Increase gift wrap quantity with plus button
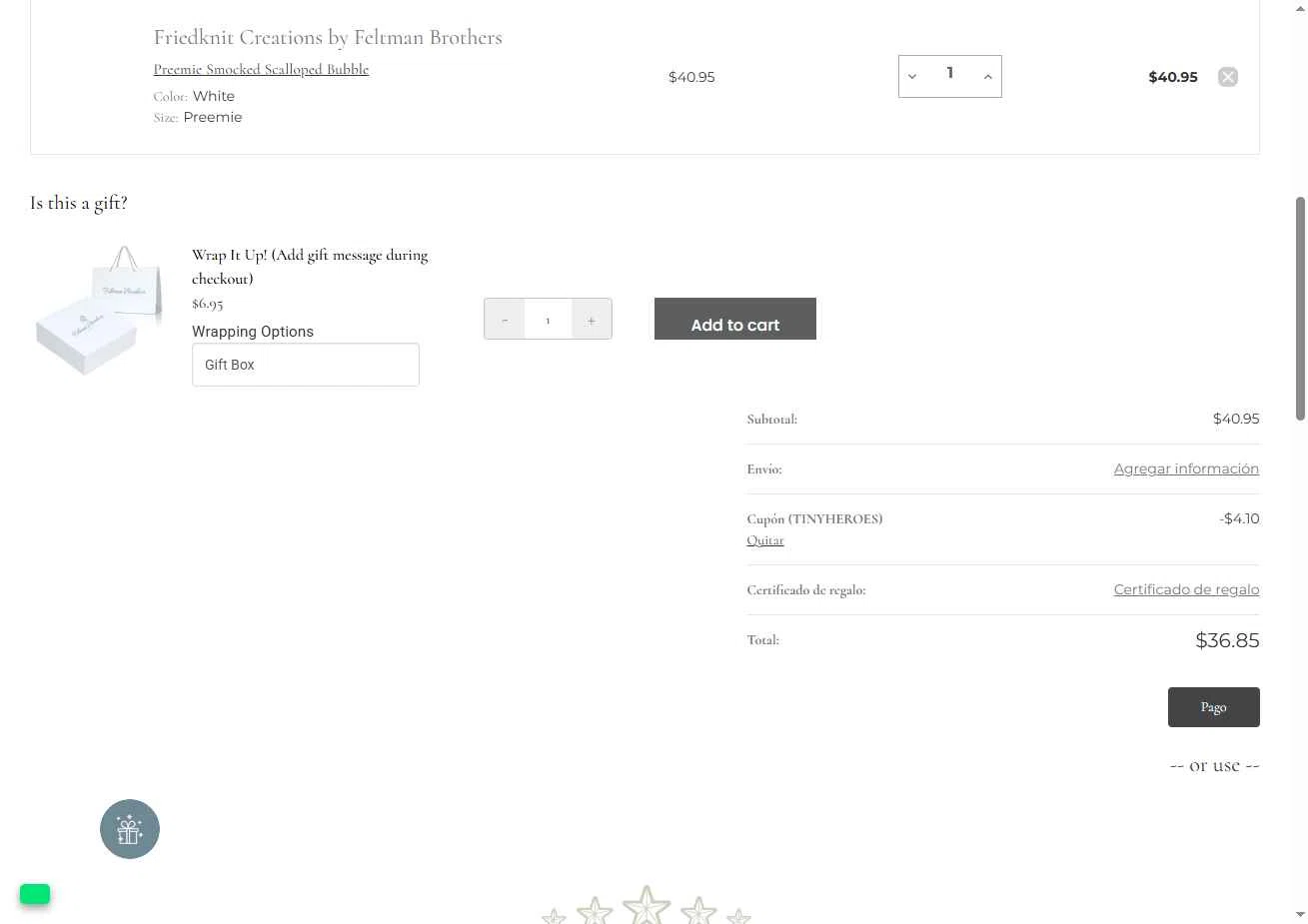 tap(592, 320)
